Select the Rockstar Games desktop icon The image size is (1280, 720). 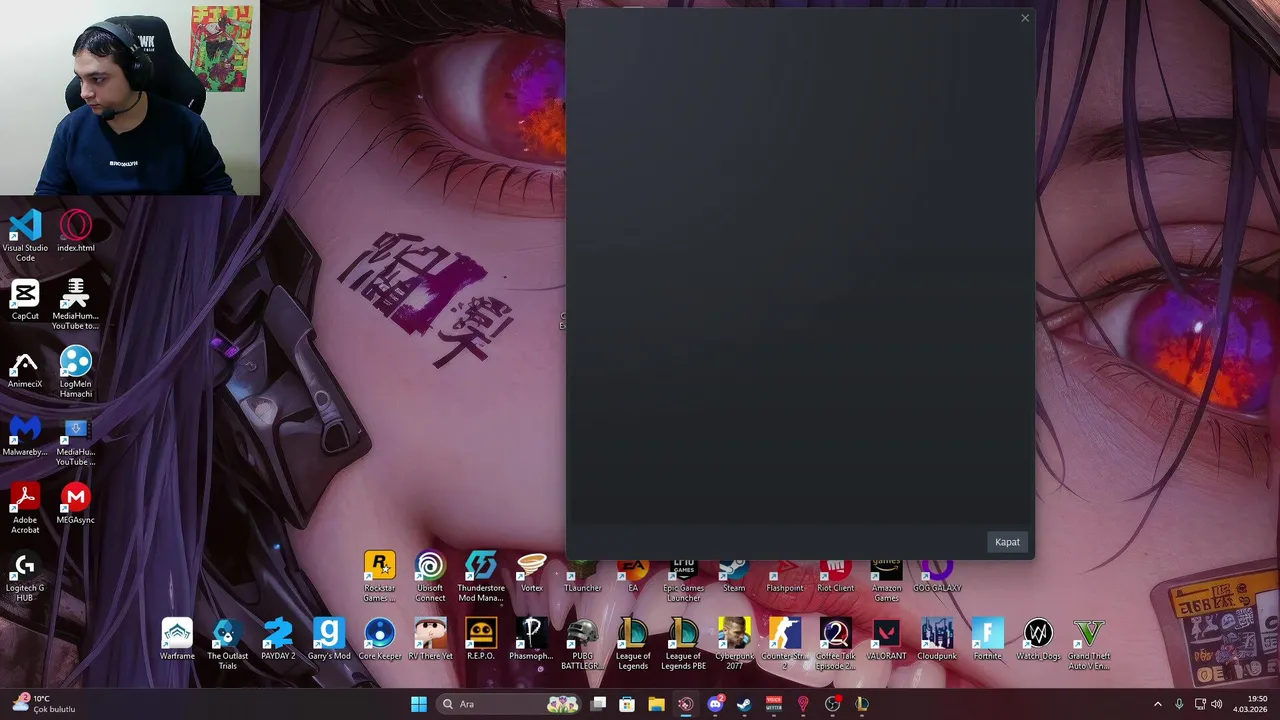(x=380, y=576)
